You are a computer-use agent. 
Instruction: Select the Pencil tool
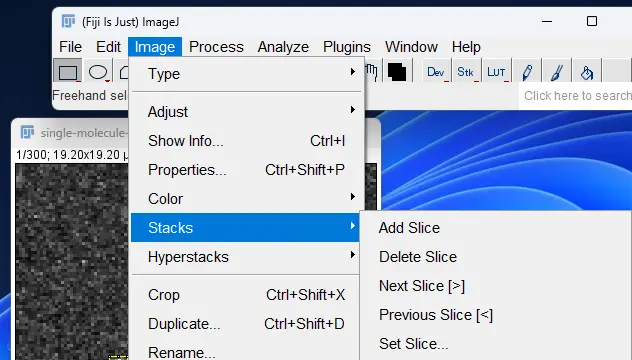tap(527, 72)
